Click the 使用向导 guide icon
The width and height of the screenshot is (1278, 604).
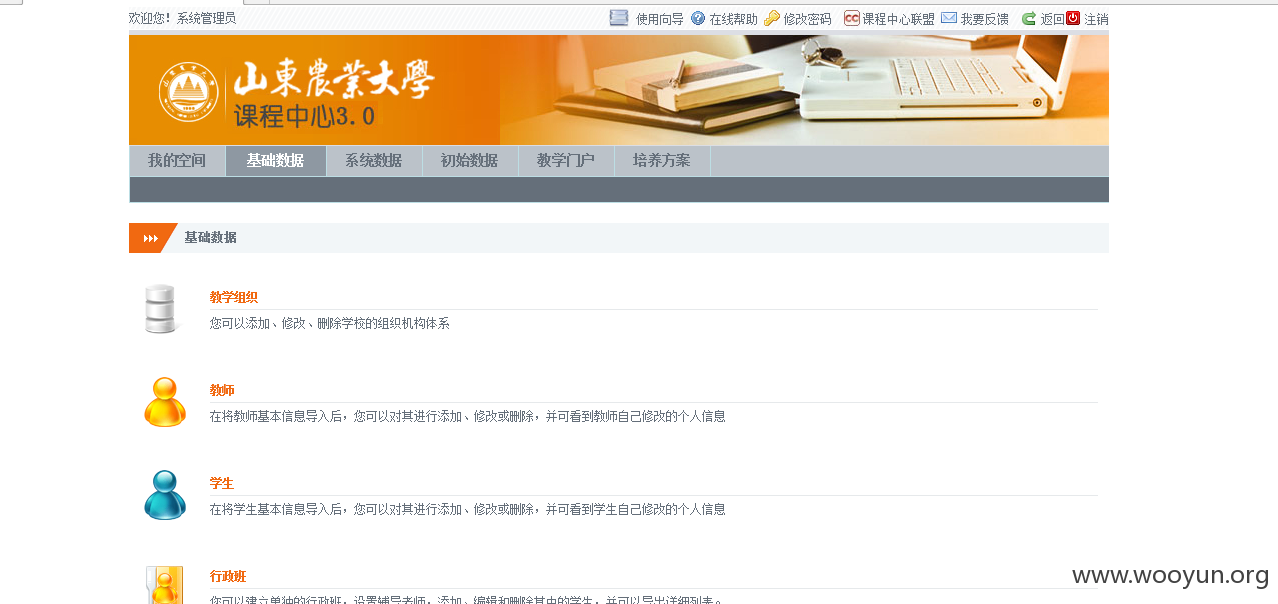click(x=619, y=18)
